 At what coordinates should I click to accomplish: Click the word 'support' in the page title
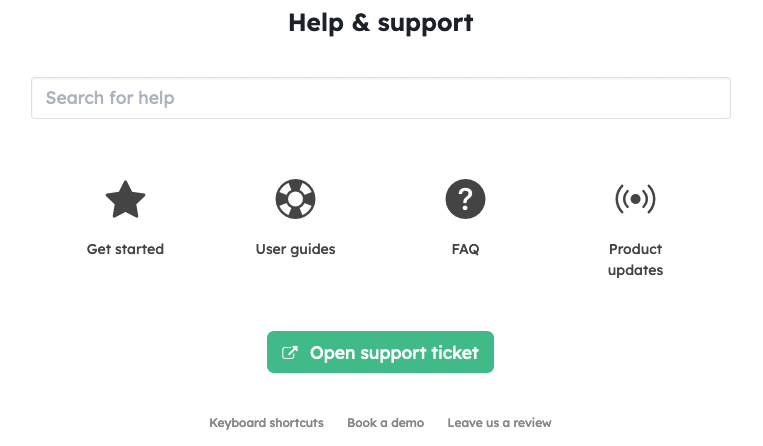point(425,24)
